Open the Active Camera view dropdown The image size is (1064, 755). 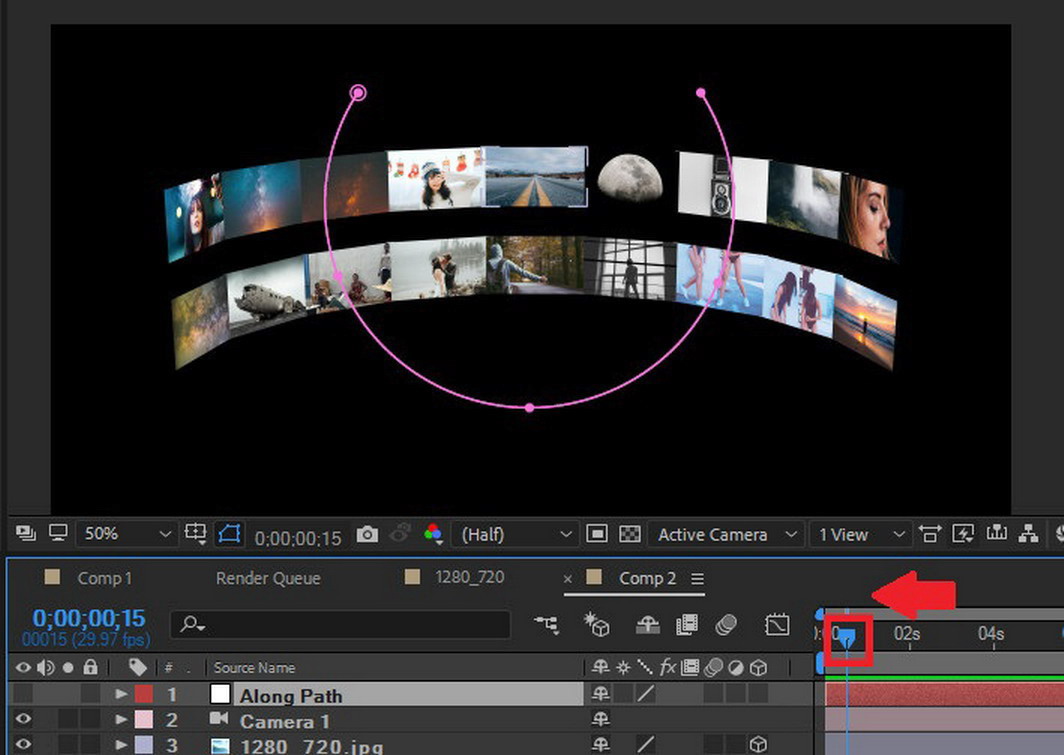[x=725, y=535]
